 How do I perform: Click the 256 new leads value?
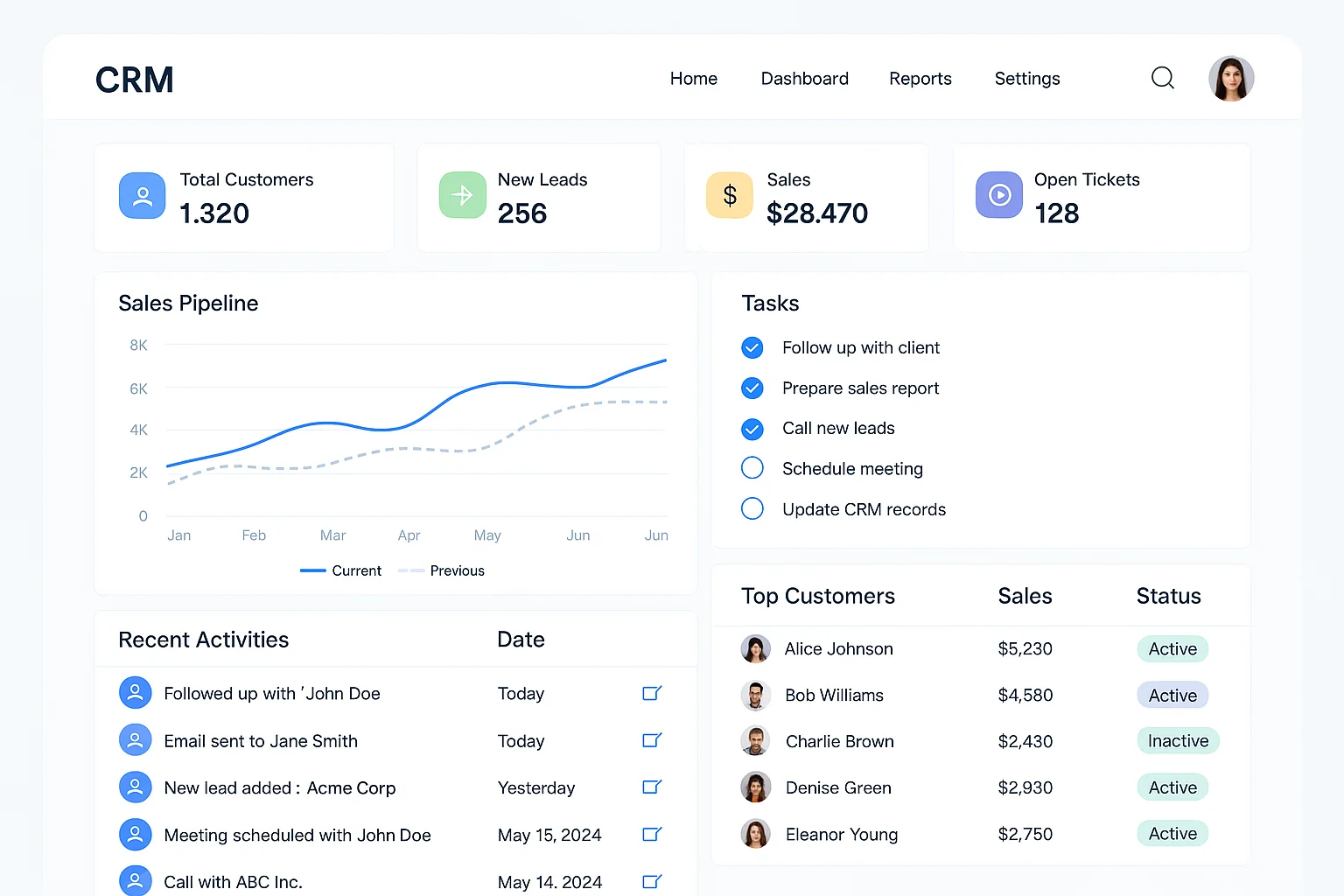point(522,213)
